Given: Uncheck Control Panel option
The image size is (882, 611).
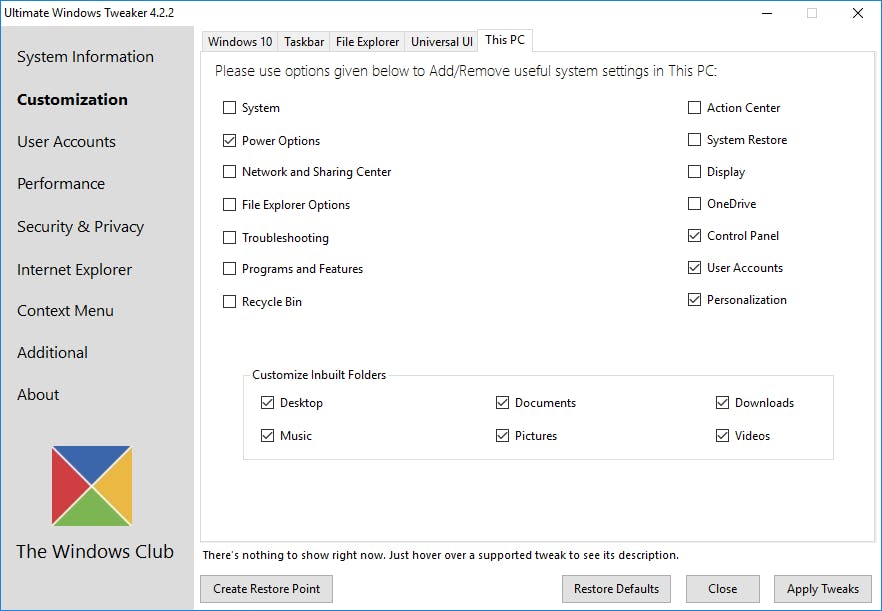Looking at the screenshot, I should [x=695, y=236].
